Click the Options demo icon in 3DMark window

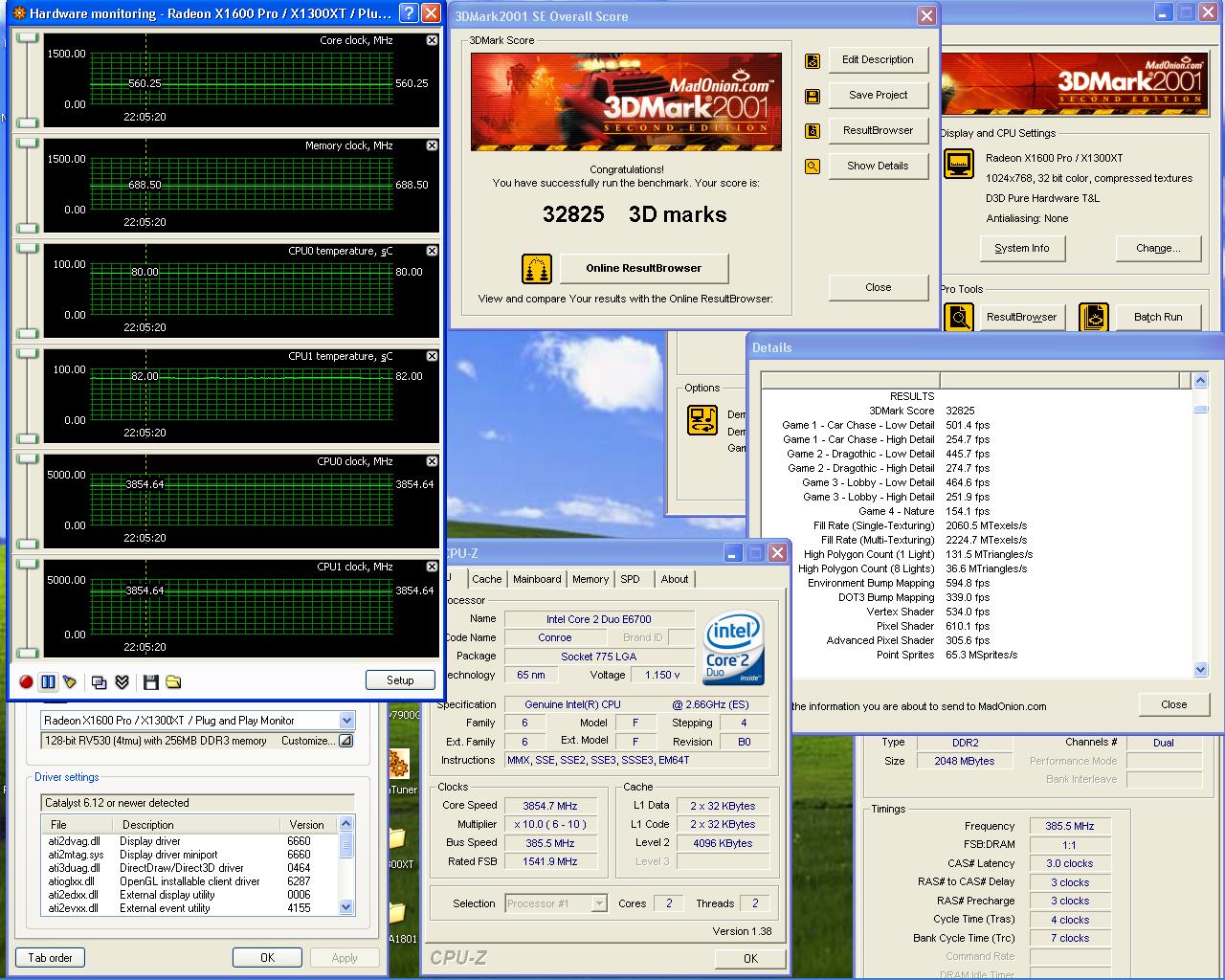point(702,420)
